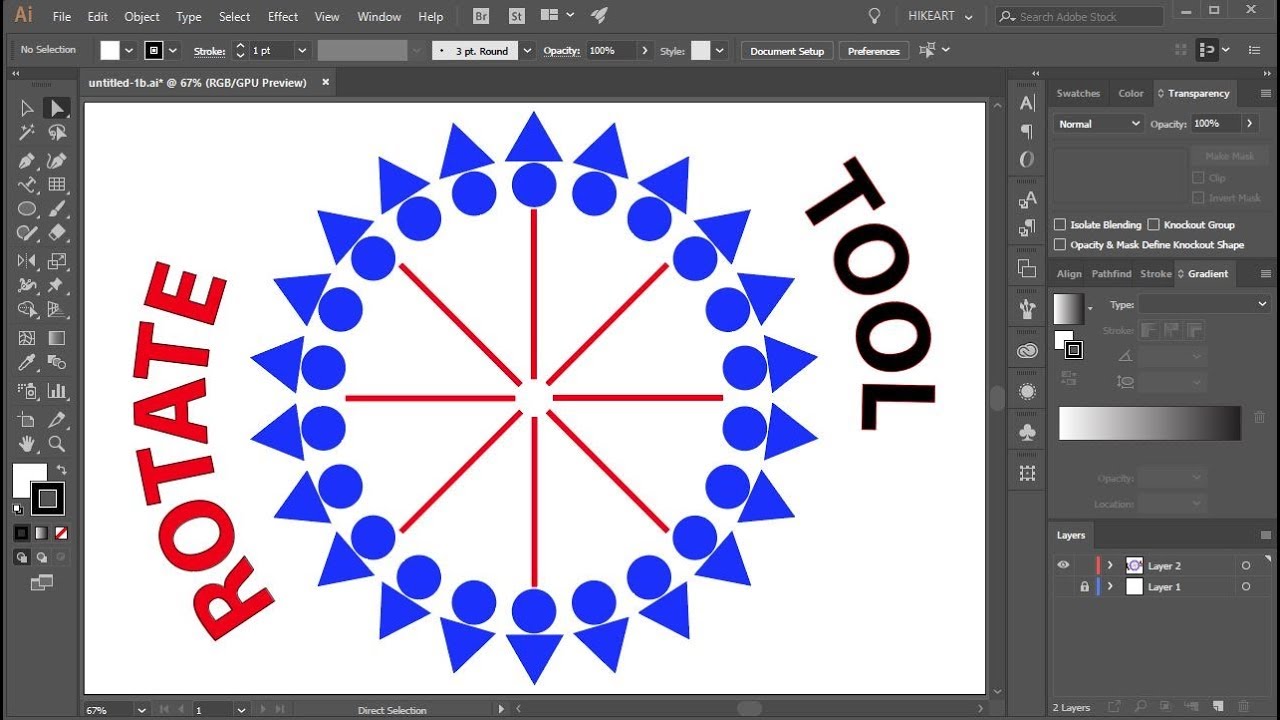Pick the Pen tool
The image size is (1280, 720).
pyautogui.click(x=27, y=160)
